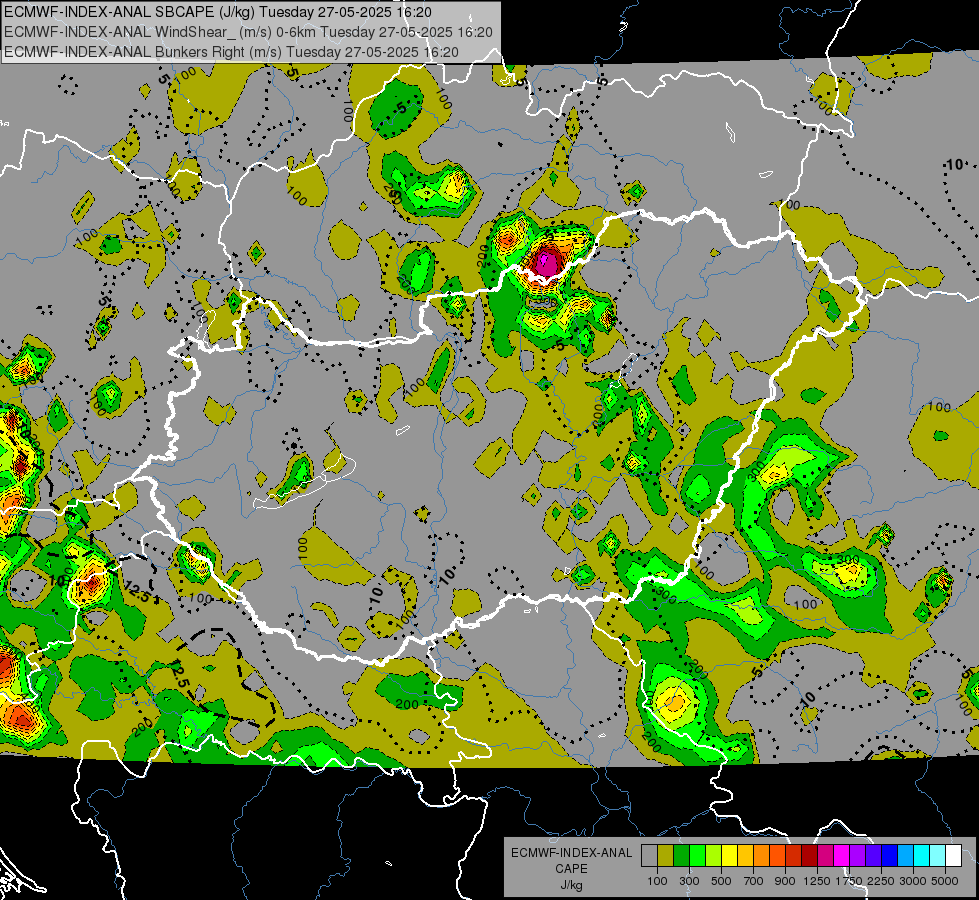Screen dimensions: 979x900
Task: Select the brick red swatch after 900
Action: click(x=794, y=856)
